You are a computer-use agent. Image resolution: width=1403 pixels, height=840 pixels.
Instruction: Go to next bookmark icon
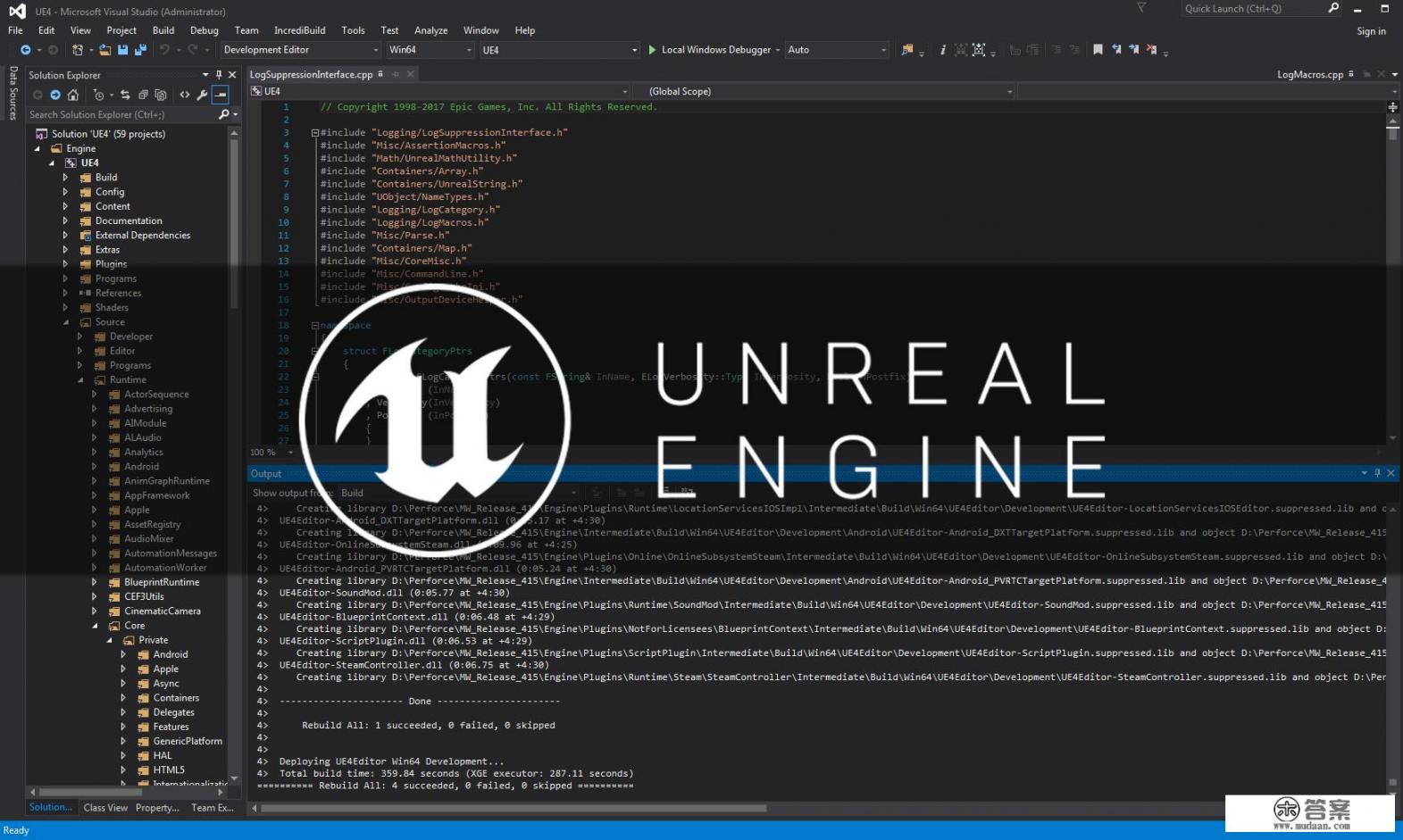[x=1134, y=50]
